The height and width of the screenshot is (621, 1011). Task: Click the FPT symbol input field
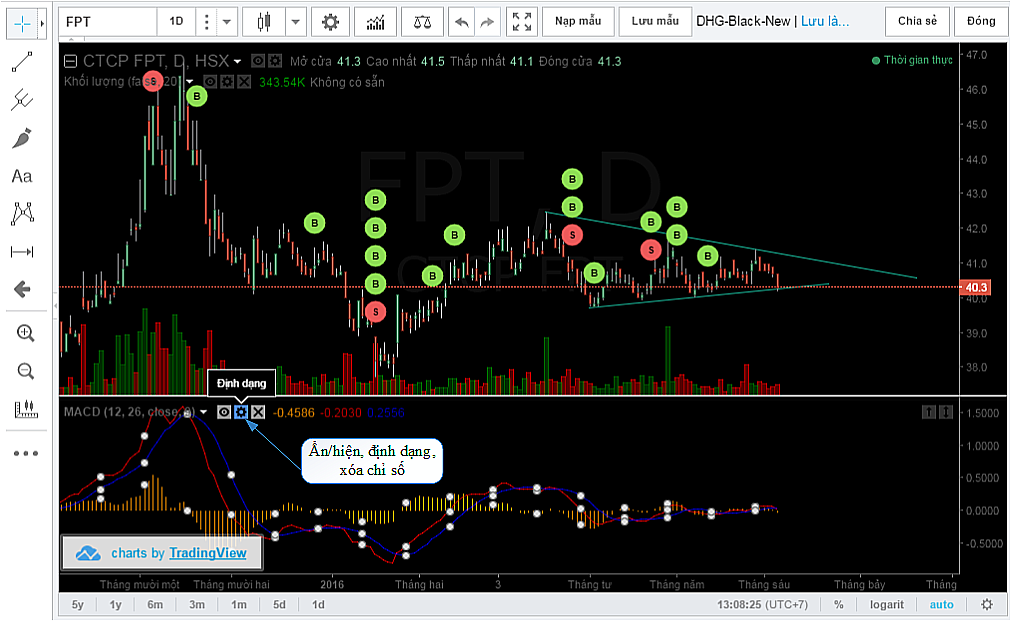tap(108, 22)
